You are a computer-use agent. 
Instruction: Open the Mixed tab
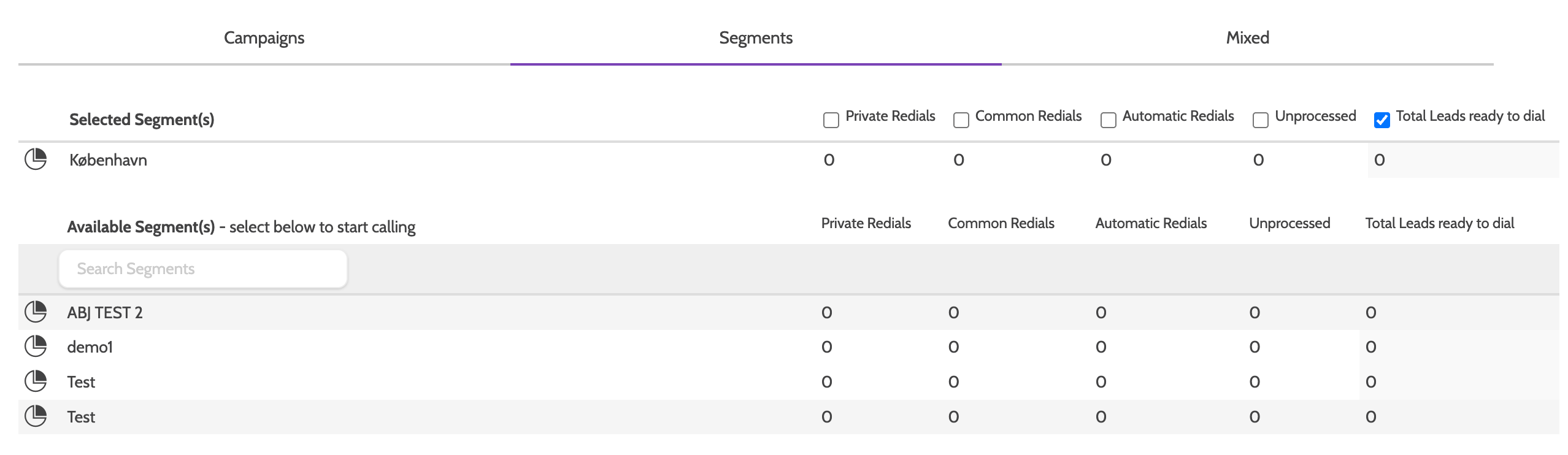(x=1247, y=38)
